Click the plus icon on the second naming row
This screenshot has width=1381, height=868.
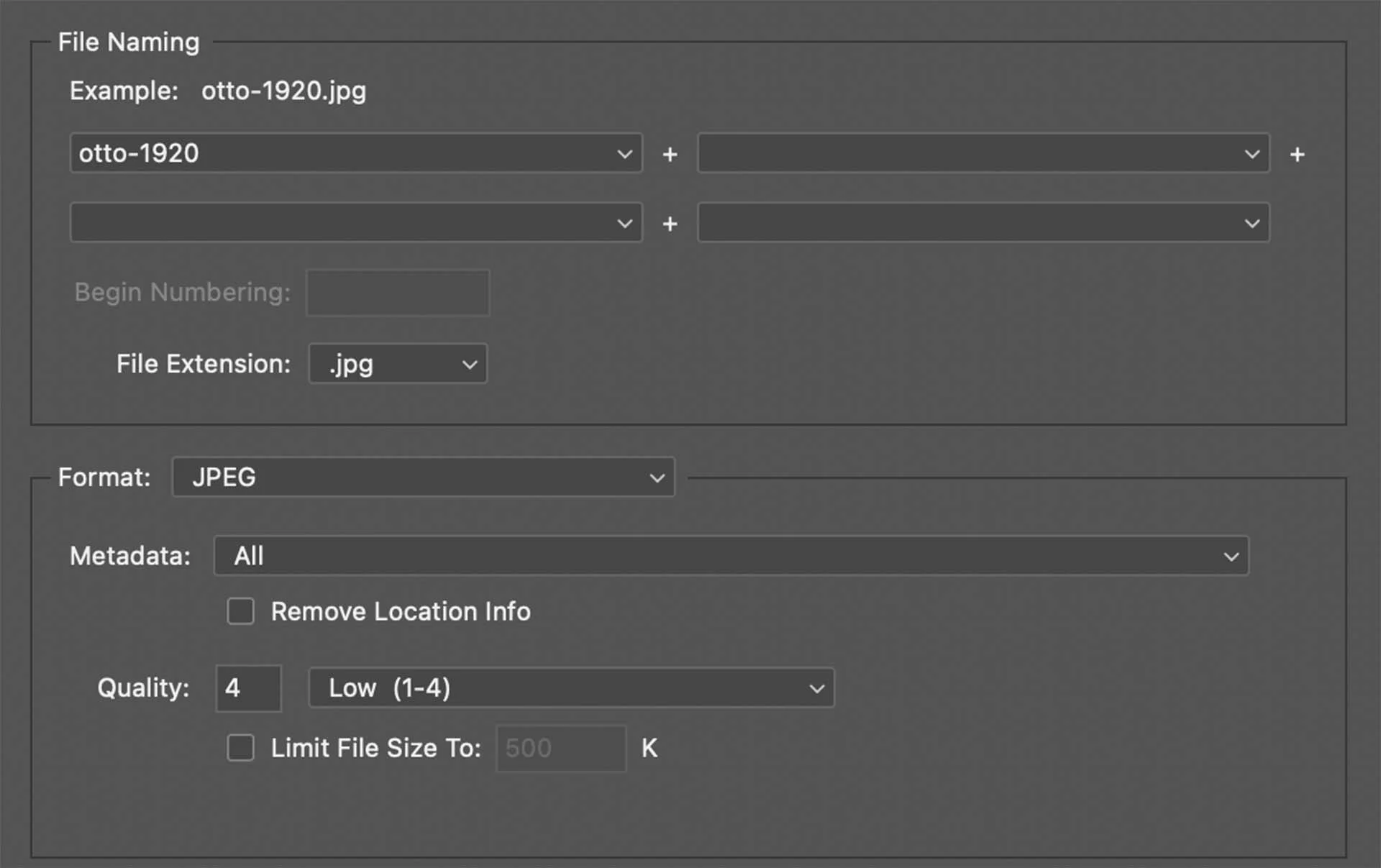[669, 224]
